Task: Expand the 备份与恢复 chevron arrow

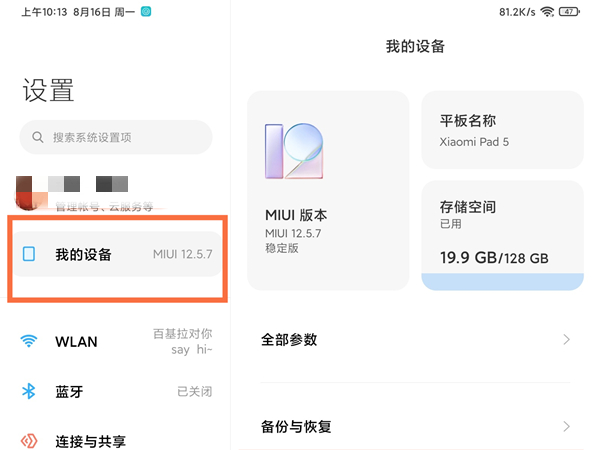Action: (566, 427)
